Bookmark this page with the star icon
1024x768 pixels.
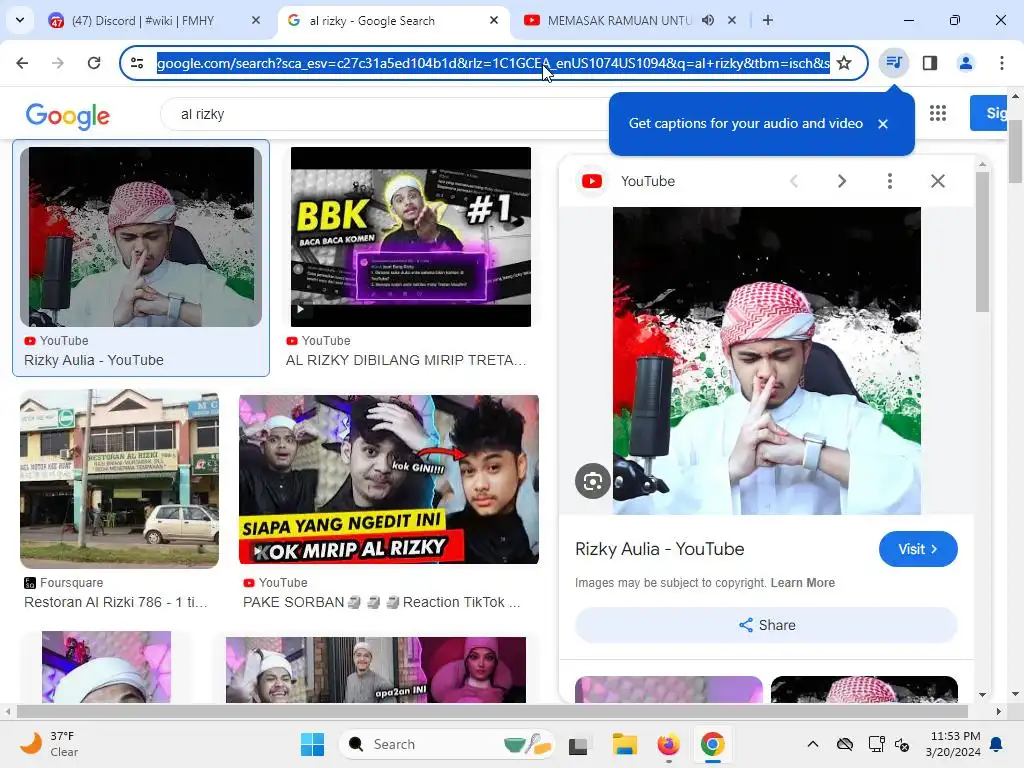click(844, 63)
